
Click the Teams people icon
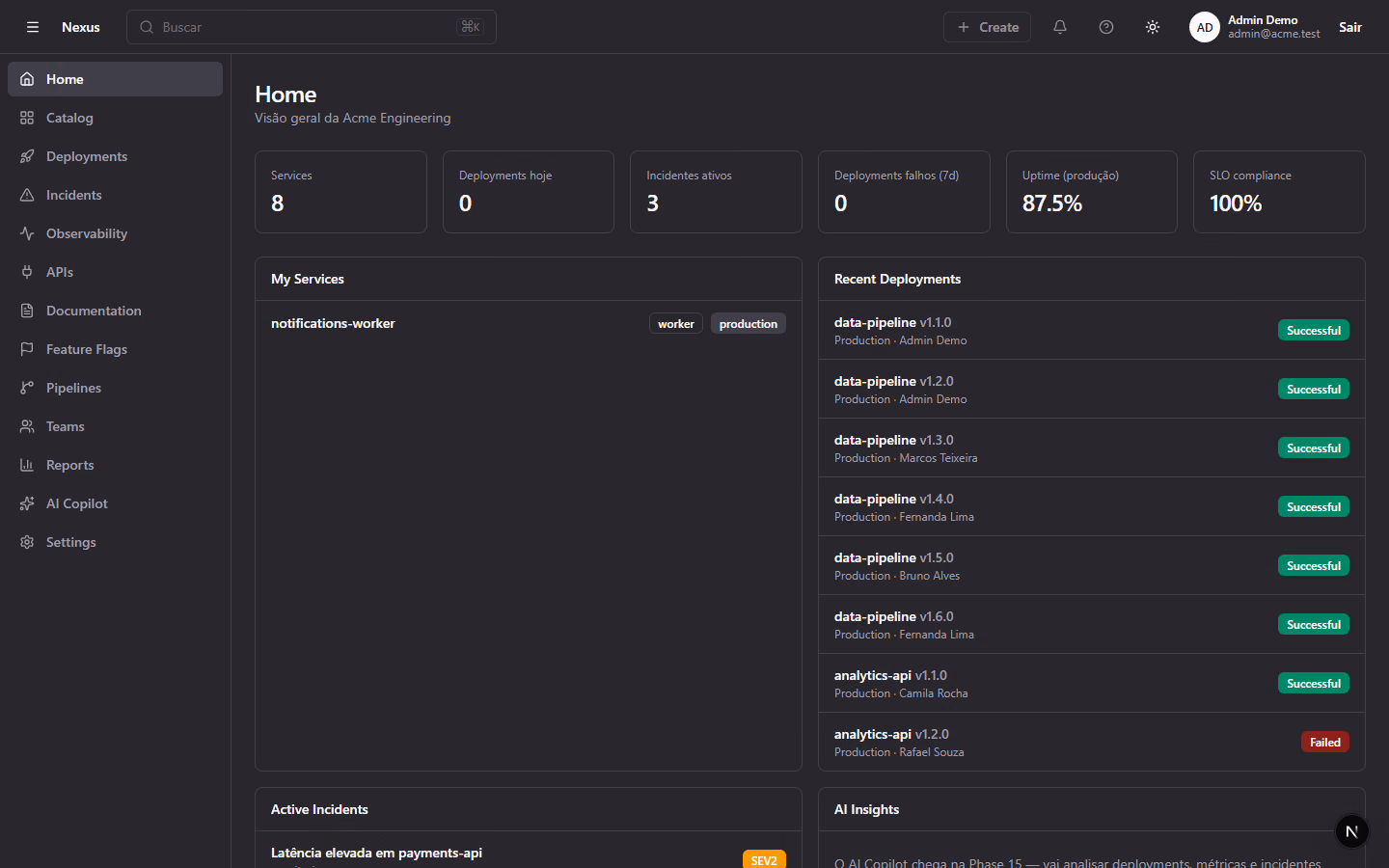27,426
